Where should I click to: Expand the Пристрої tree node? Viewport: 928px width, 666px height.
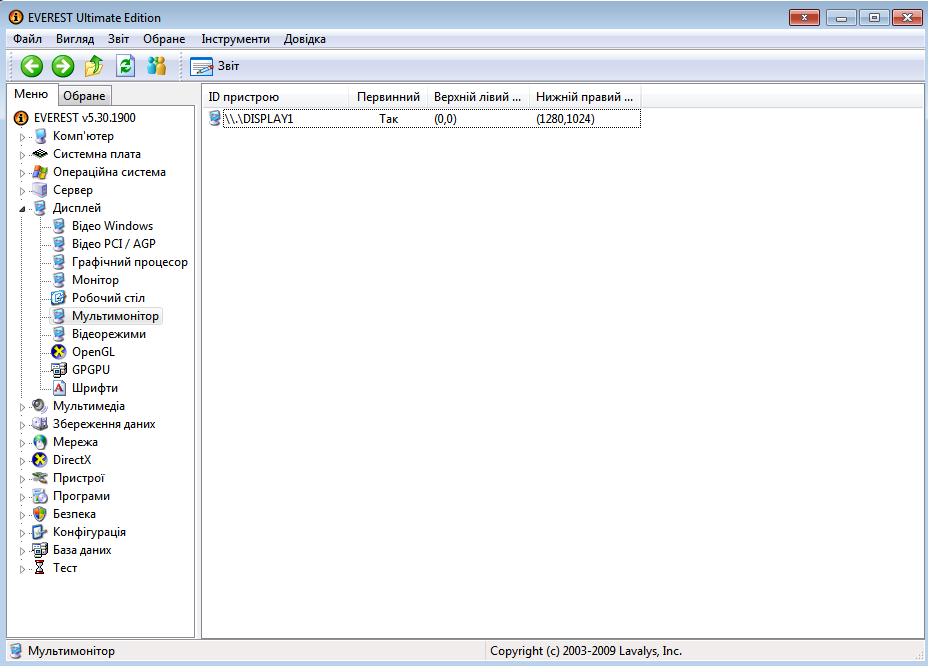[22, 479]
